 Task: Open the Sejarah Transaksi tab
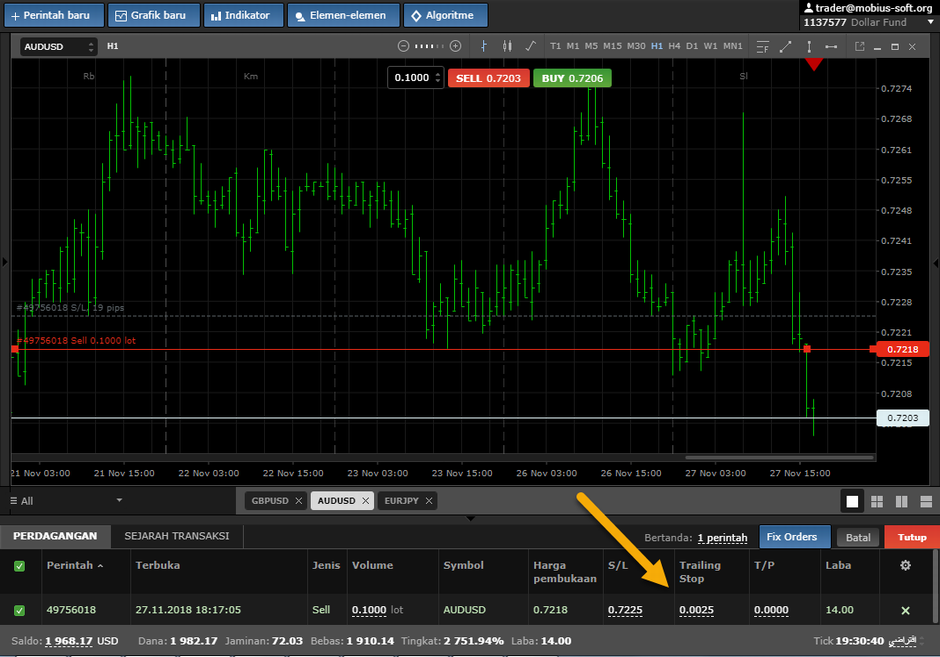tap(177, 536)
